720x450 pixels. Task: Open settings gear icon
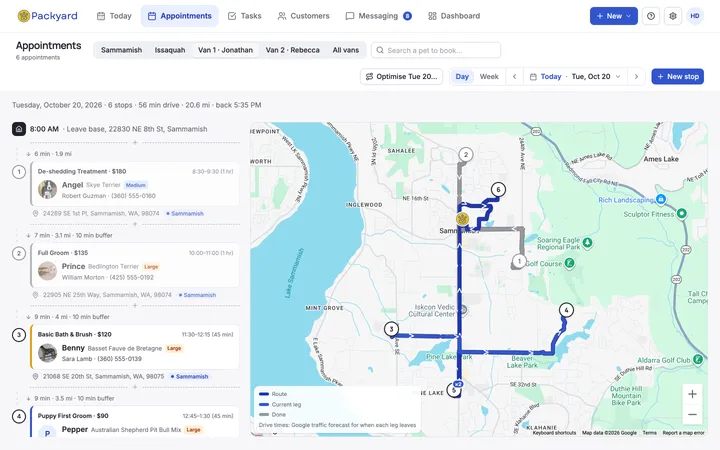click(673, 16)
